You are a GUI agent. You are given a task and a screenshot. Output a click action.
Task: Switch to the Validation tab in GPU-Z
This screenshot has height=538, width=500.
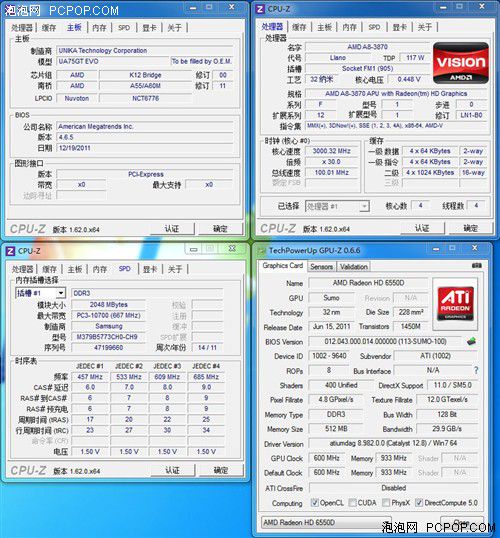click(x=354, y=267)
